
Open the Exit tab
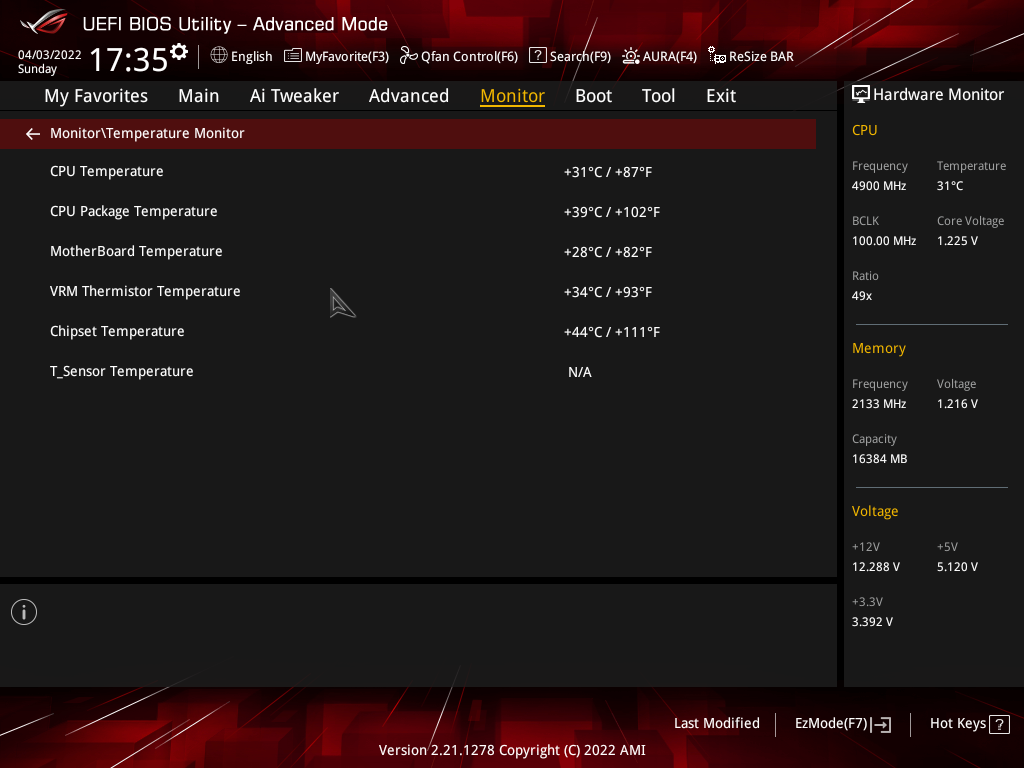coord(721,96)
